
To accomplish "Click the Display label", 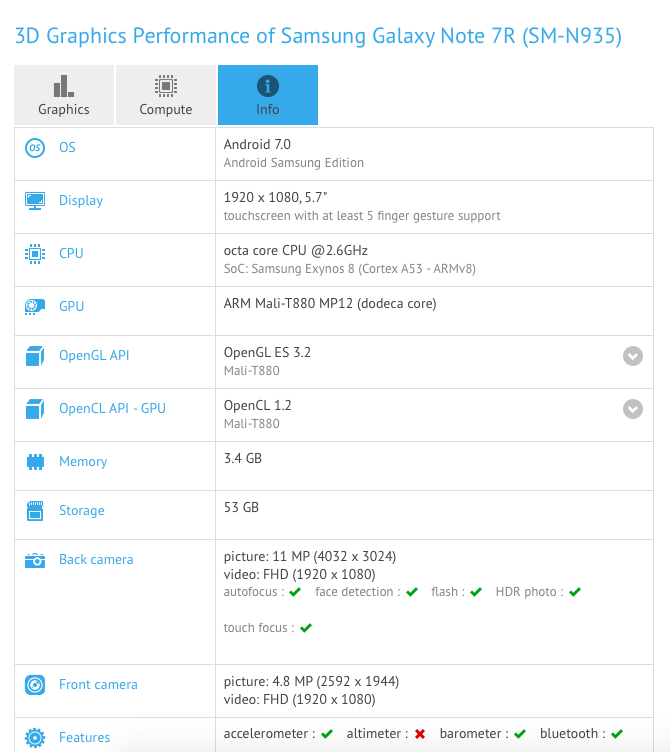I will click(x=81, y=200).
